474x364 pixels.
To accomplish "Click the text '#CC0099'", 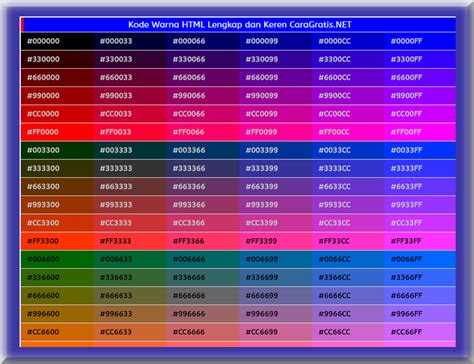I will coord(262,114).
